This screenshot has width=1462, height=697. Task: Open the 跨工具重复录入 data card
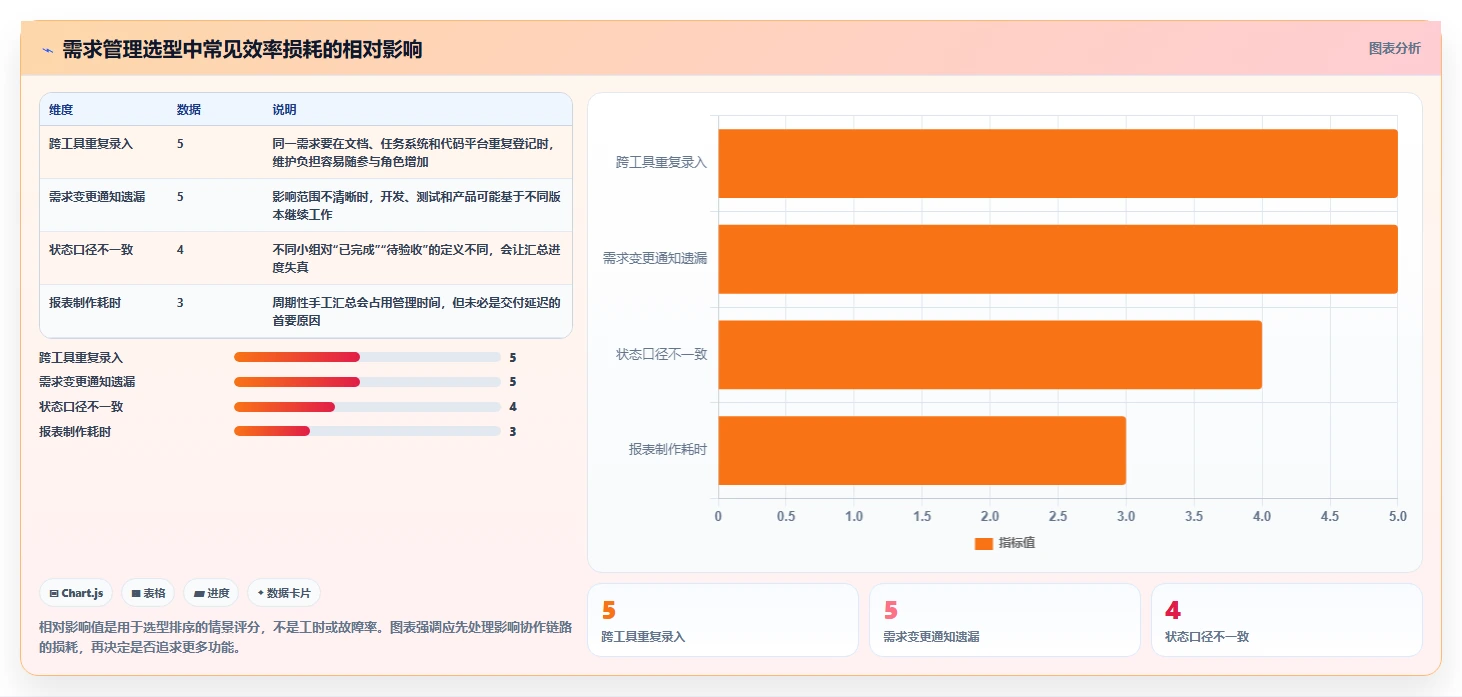723,620
